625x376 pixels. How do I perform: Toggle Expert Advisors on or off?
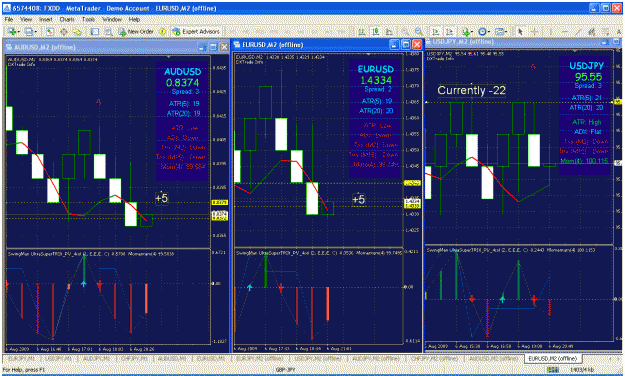(197, 31)
